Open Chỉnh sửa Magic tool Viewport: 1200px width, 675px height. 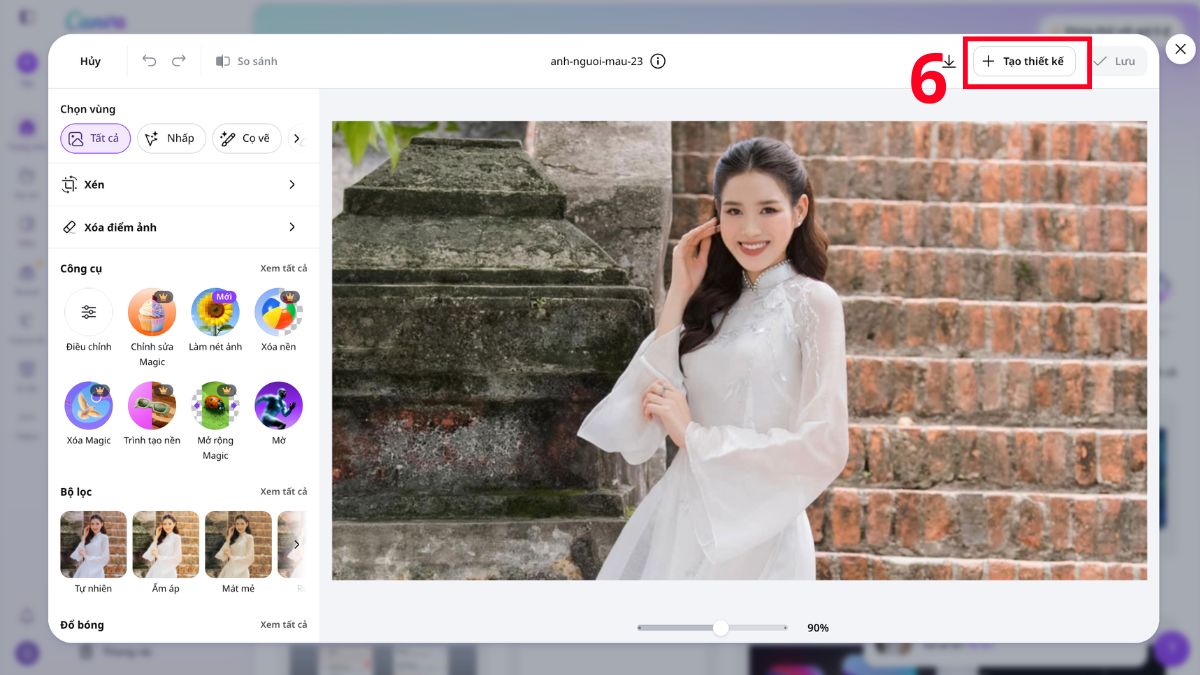pos(152,327)
